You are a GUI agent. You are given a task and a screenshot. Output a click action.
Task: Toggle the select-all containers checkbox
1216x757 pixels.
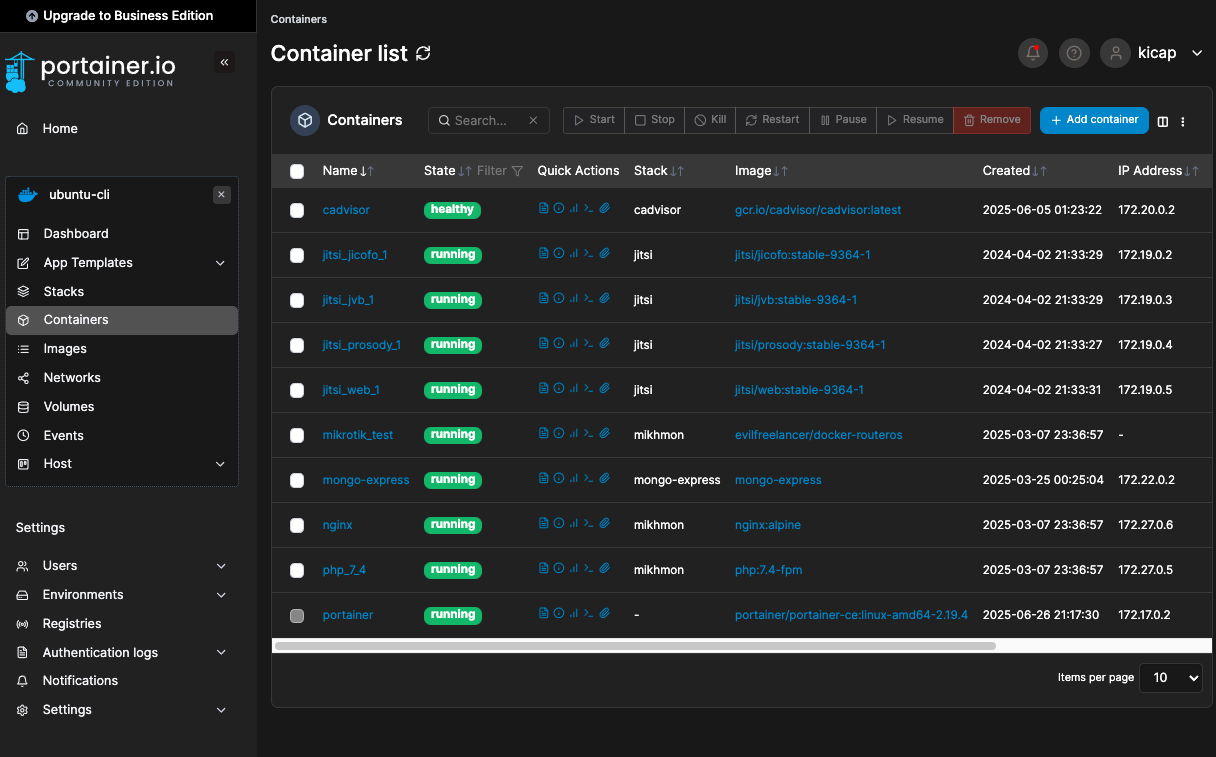[x=297, y=171]
